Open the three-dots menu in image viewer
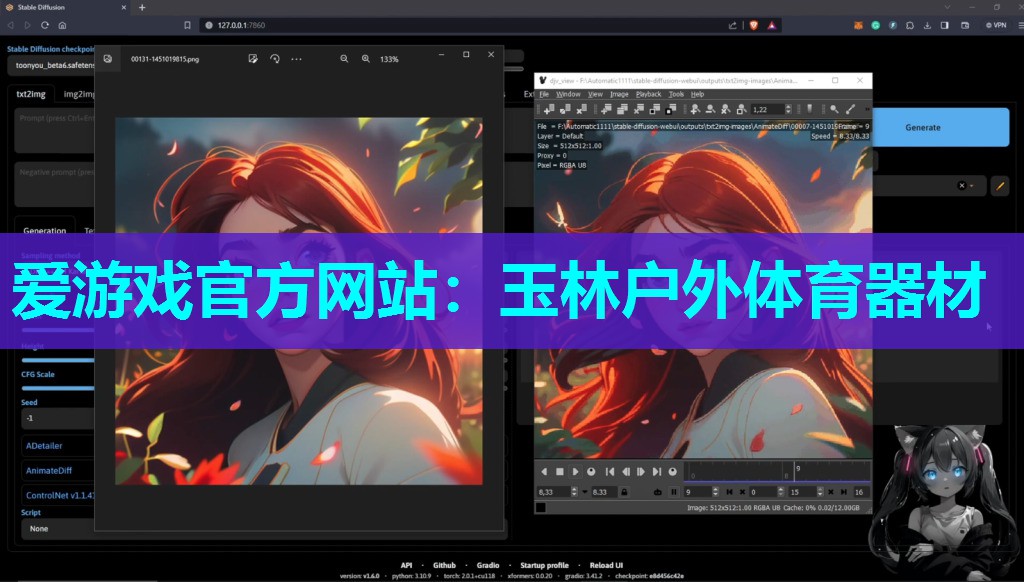Viewport: 1024px width, 582px height. click(296, 59)
